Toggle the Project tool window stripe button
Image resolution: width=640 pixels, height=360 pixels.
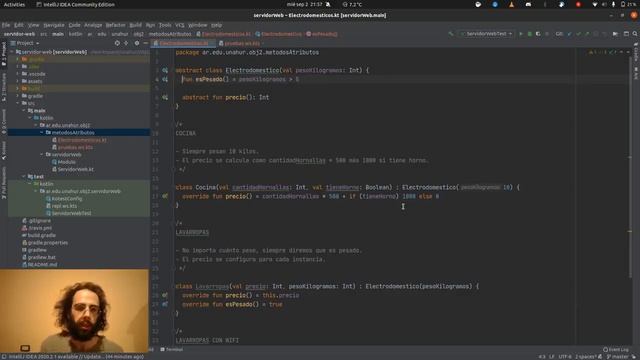(4, 54)
